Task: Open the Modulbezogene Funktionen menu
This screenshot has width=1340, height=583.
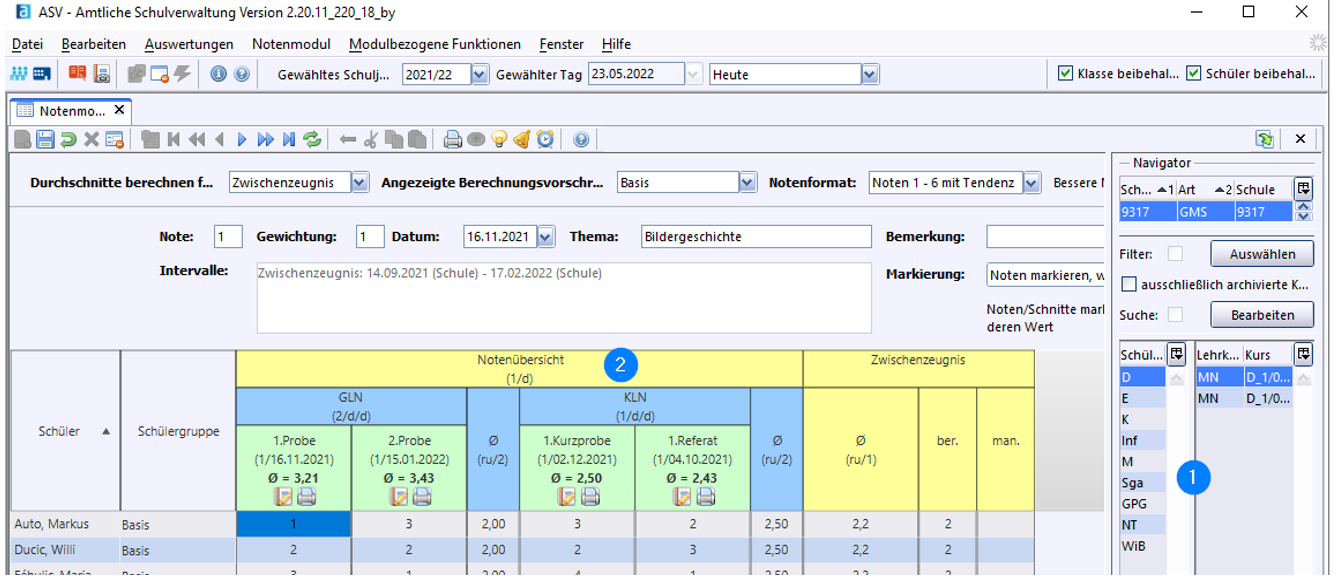Action: [434, 44]
